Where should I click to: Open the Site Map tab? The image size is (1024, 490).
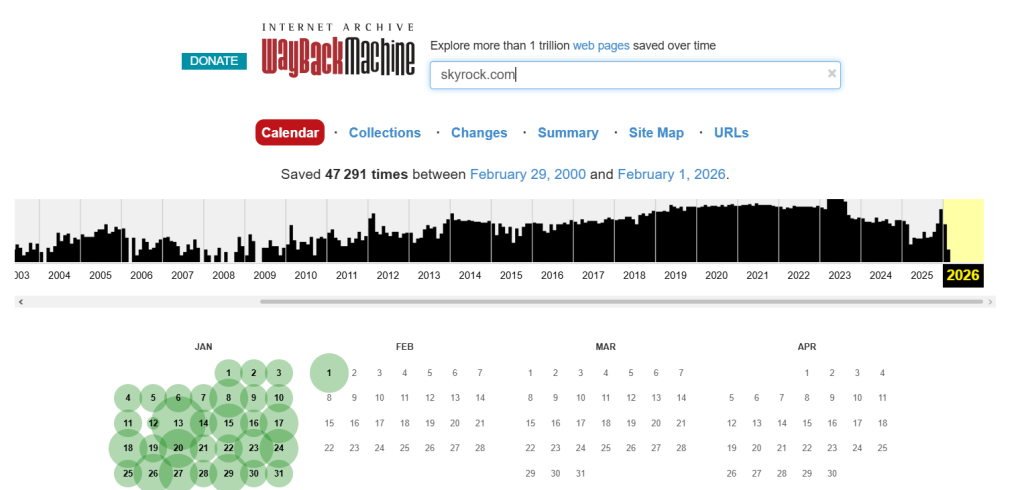pyautogui.click(x=656, y=133)
